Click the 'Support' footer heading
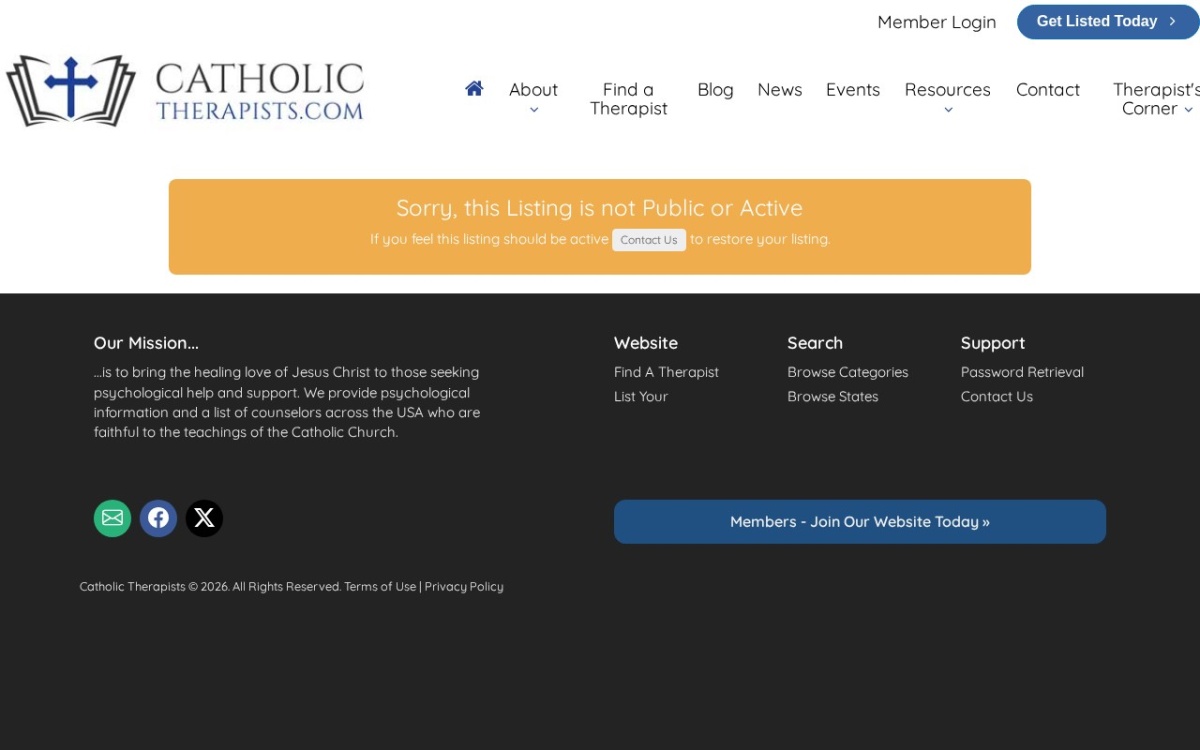1200x750 pixels. pos(993,343)
